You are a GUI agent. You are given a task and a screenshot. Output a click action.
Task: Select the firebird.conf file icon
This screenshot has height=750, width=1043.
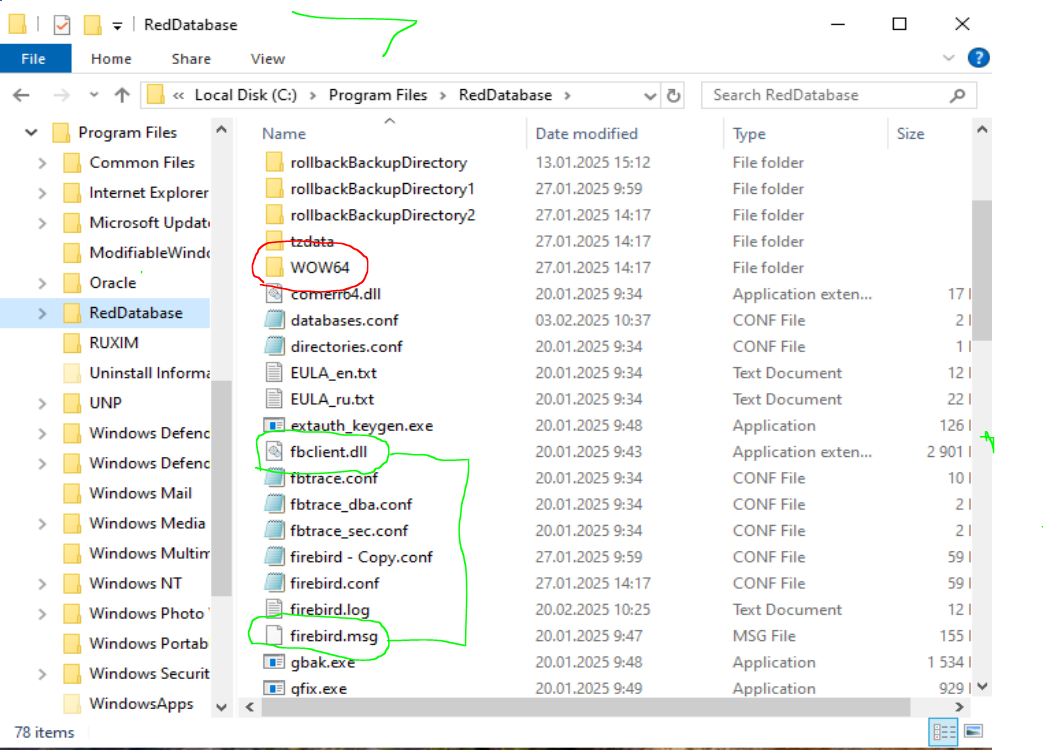click(274, 583)
